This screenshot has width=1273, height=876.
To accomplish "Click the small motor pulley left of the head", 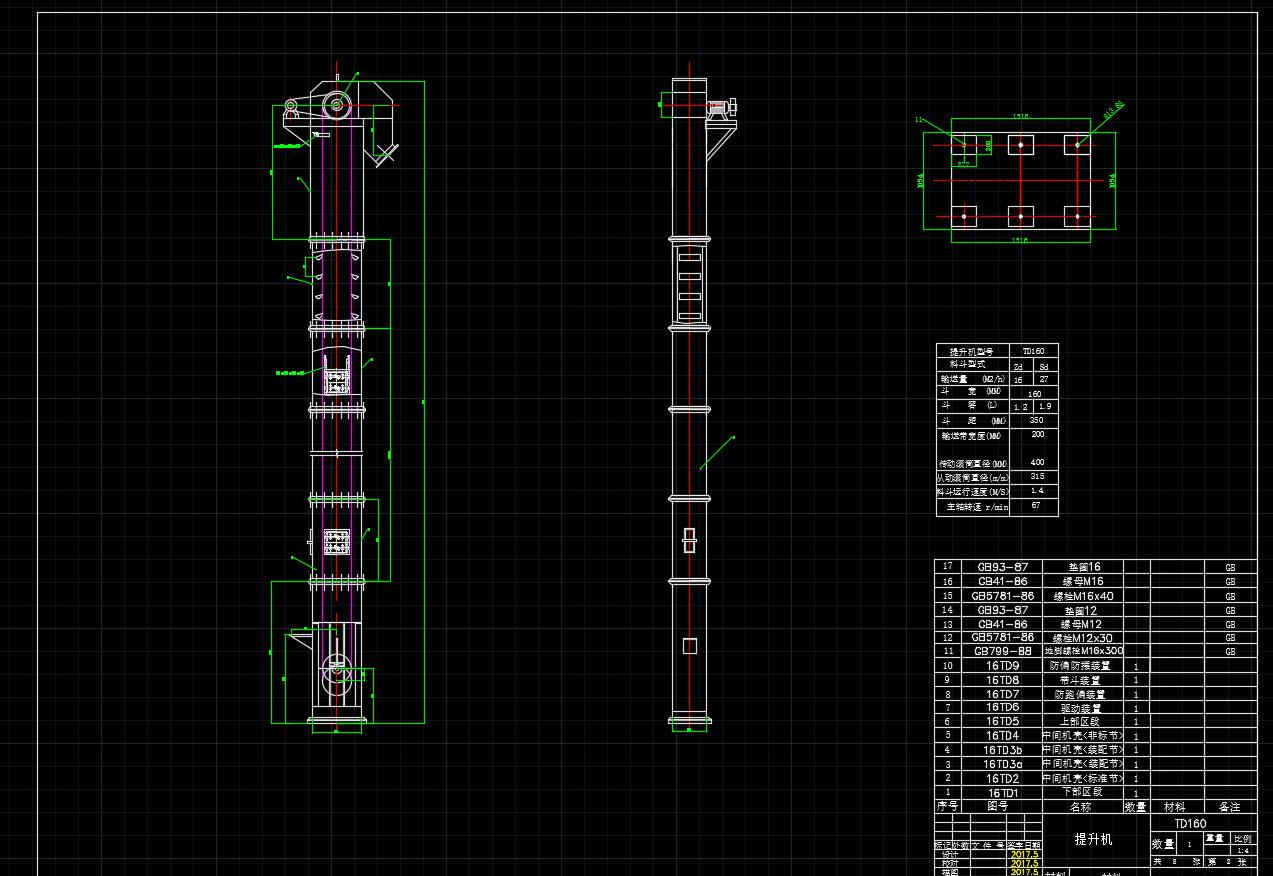I will coord(291,105).
